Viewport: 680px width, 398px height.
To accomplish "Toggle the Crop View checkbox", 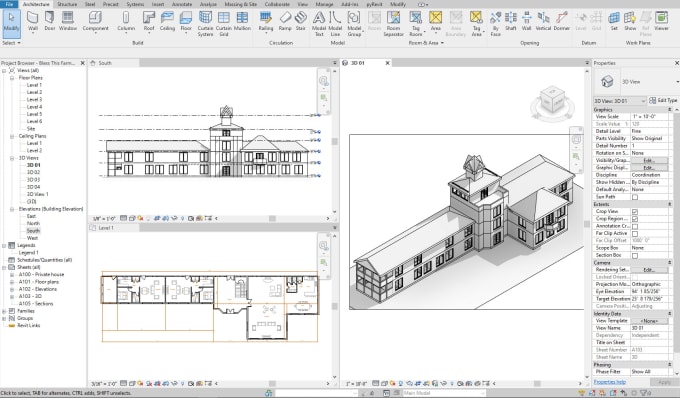I will click(x=634, y=212).
